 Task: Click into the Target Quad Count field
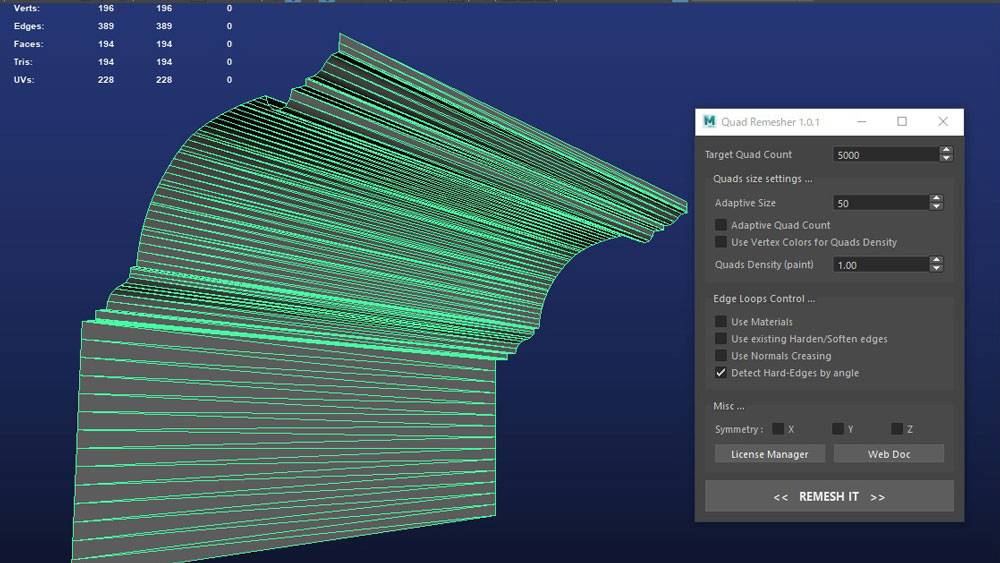pyautogui.click(x=884, y=155)
